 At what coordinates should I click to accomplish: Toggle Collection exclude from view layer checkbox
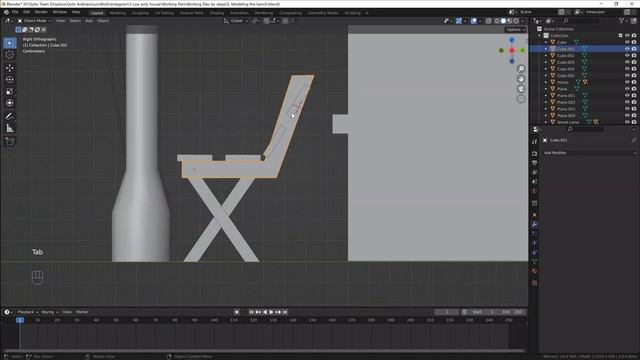(x=620, y=36)
